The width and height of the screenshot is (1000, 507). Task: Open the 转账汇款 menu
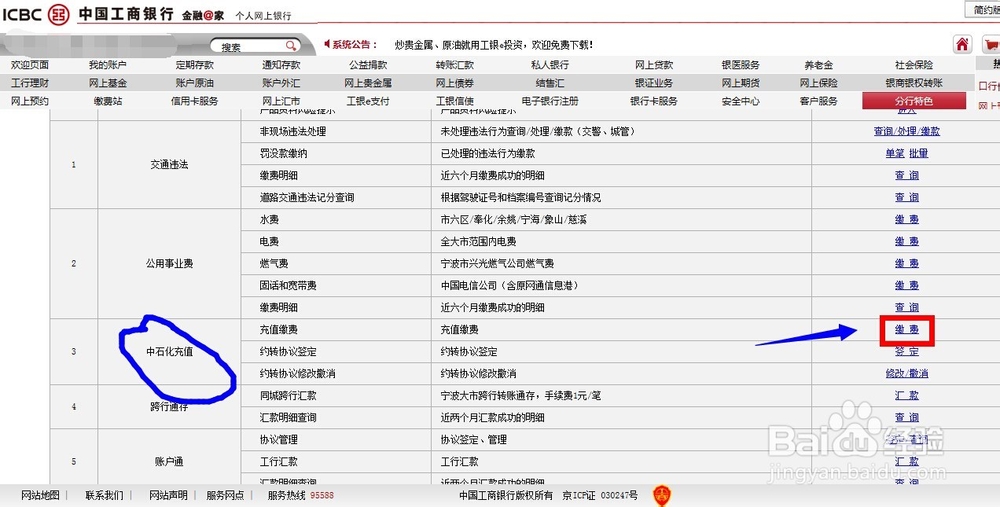click(455, 65)
